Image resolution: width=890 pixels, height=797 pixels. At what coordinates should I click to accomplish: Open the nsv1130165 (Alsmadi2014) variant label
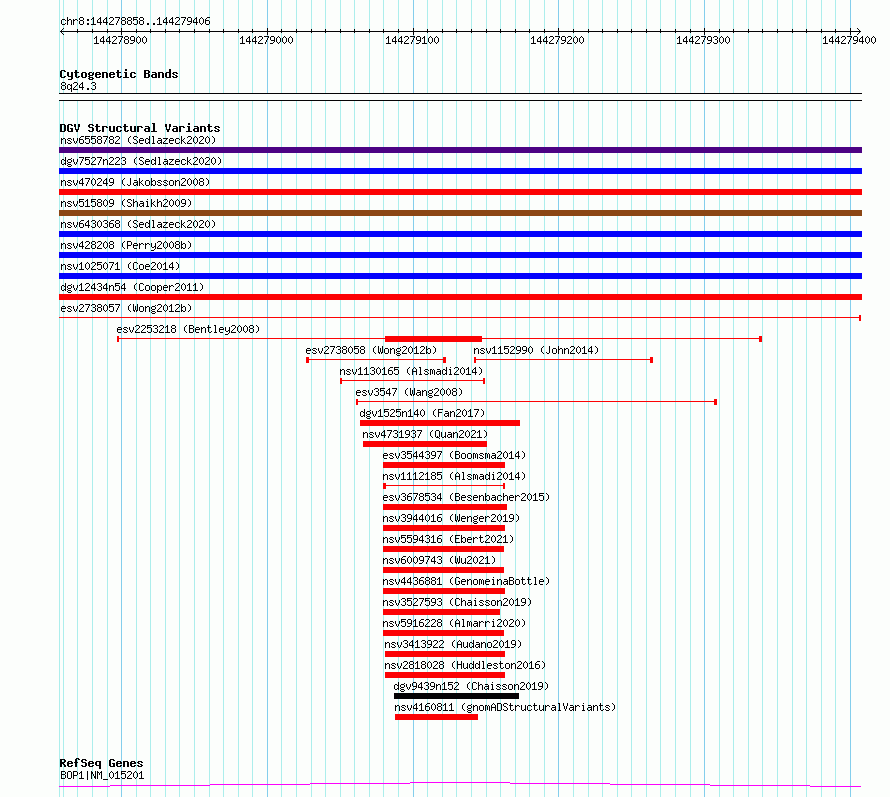tap(411, 371)
